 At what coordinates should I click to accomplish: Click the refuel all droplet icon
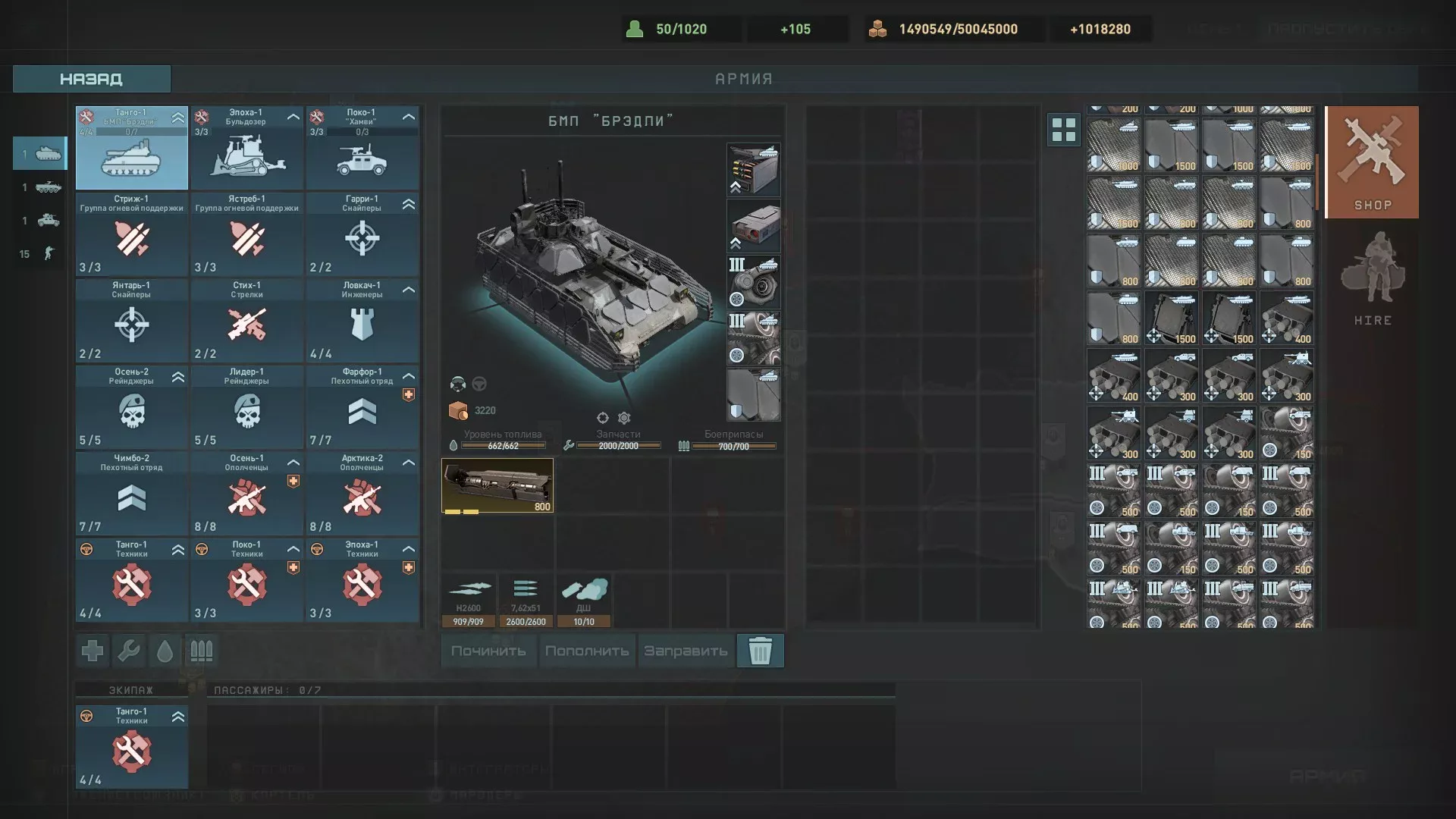click(x=165, y=651)
